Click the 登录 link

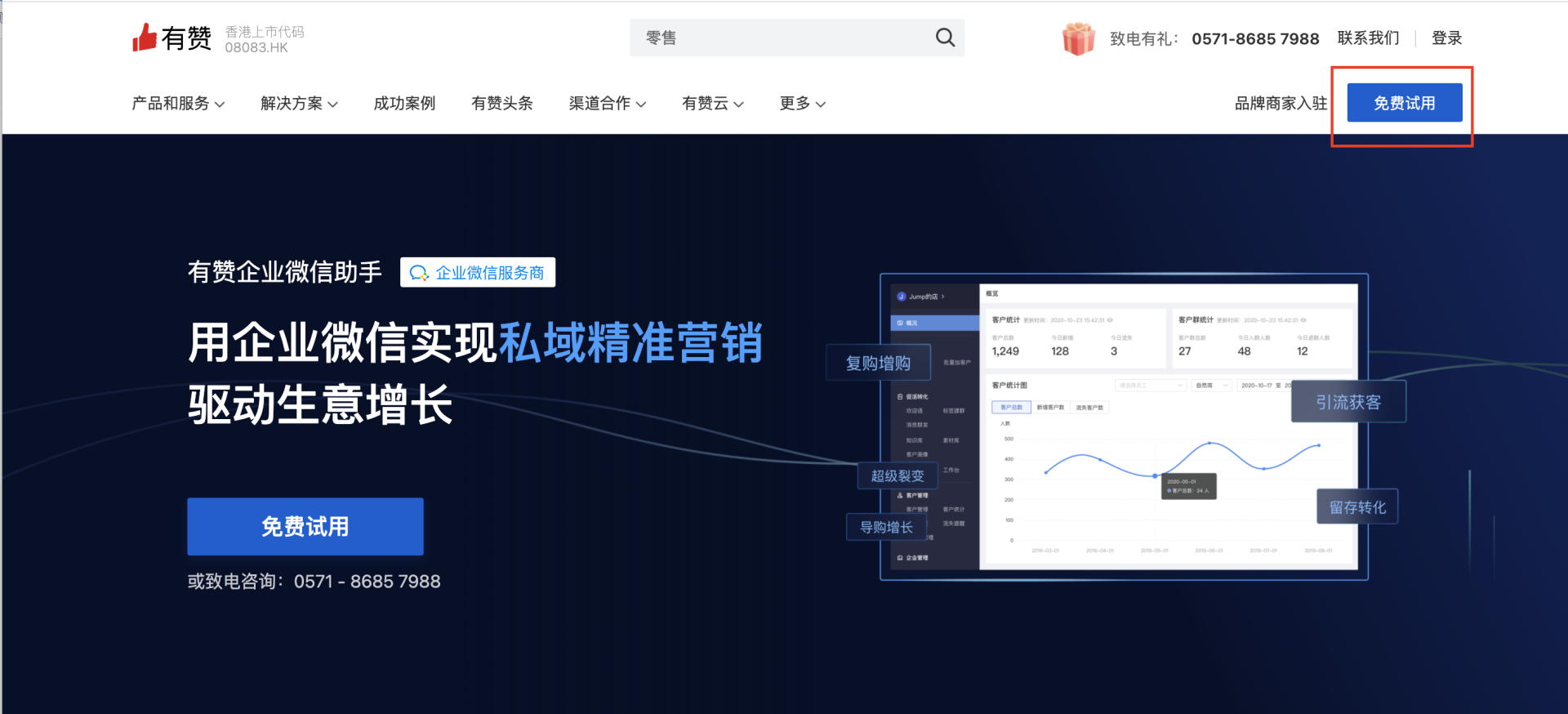[x=1446, y=38]
